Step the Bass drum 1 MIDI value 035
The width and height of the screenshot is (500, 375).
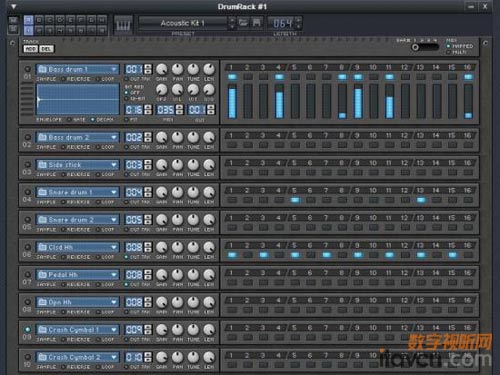(179, 110)
